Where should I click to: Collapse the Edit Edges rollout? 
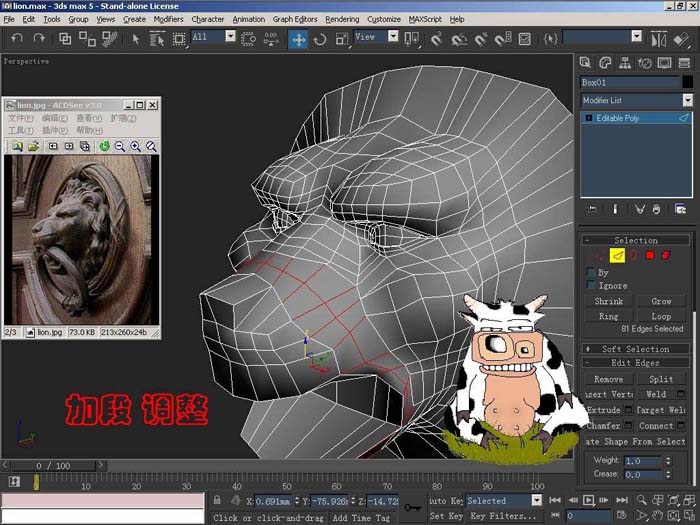point(635,362)
